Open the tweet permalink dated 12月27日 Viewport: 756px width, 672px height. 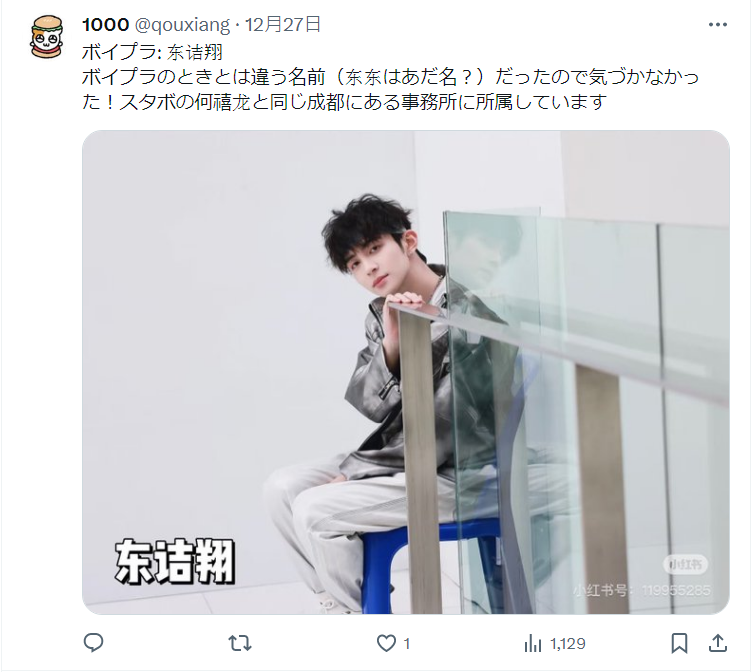pos(283,24)
